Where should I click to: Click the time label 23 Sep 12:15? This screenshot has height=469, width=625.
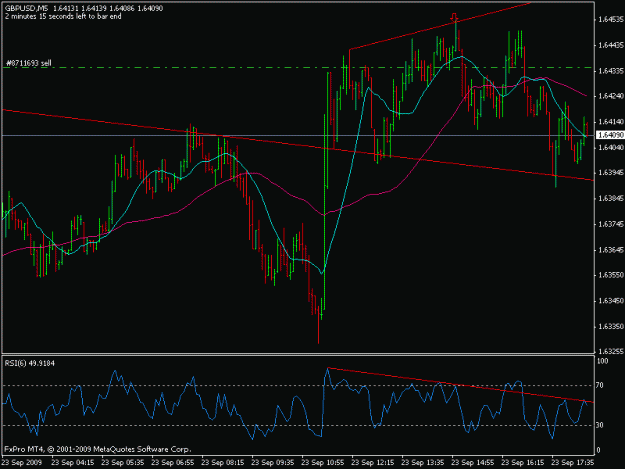pyautogui.click(x=373, y=463)
